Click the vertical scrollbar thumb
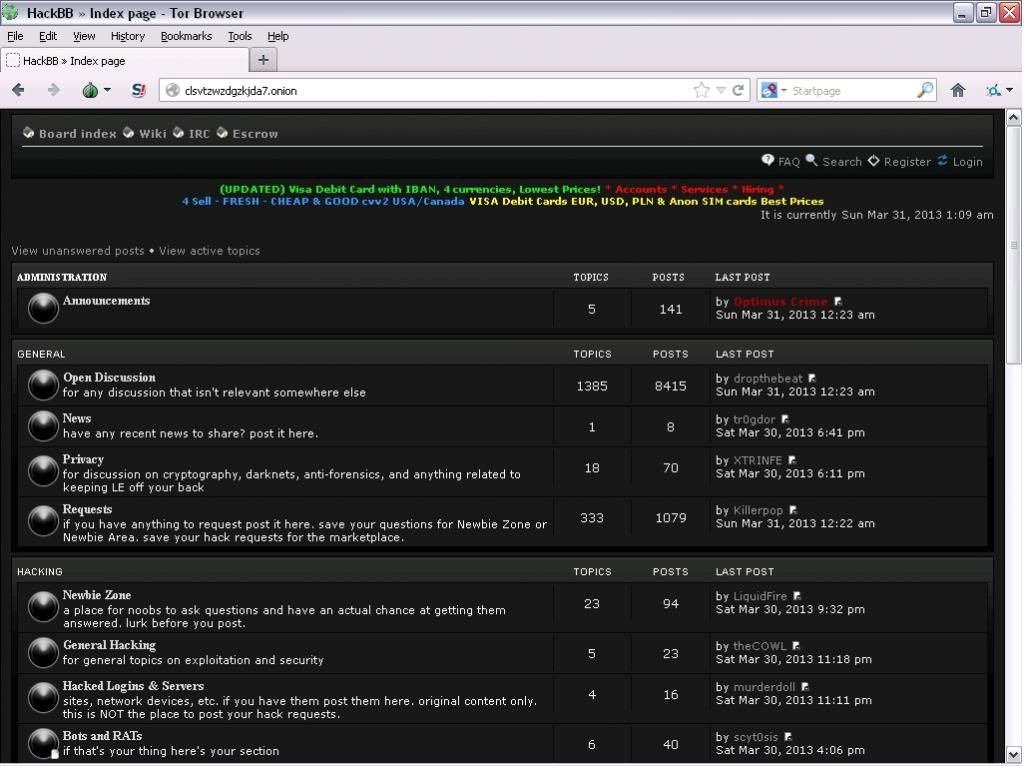This screenshot has height=766, width=1024. [1014, 245]
